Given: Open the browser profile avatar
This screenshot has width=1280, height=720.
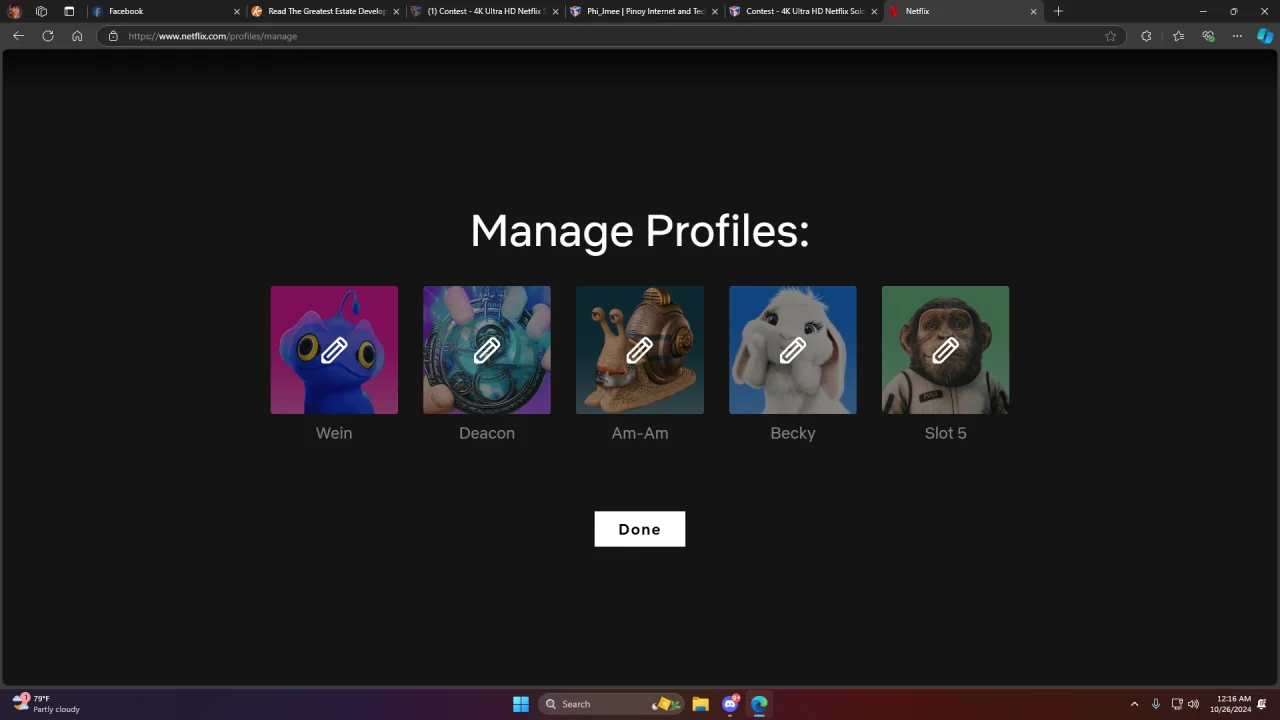Looking at the screenshot, I should (x=14, y=11).
